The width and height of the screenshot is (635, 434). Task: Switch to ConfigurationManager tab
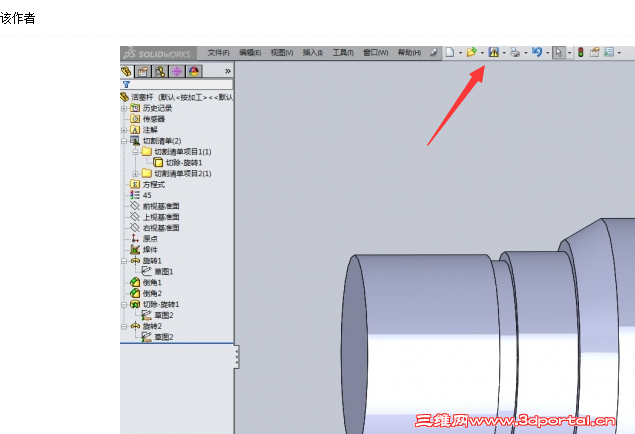coord(160,72)
